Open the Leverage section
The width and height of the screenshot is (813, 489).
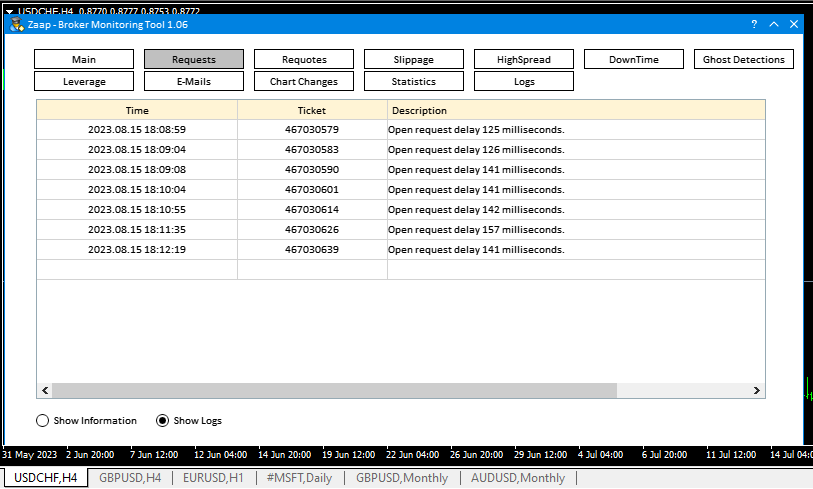(x=84, y=81)
